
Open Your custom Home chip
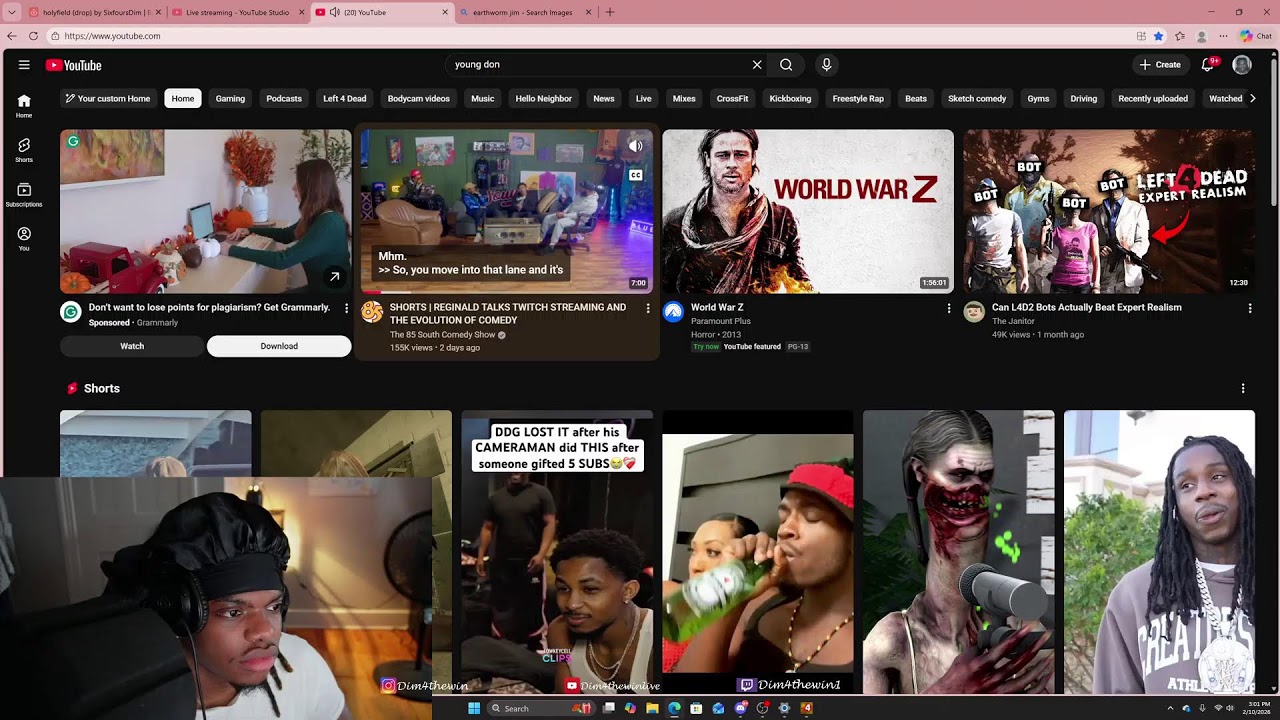[108, 98]
